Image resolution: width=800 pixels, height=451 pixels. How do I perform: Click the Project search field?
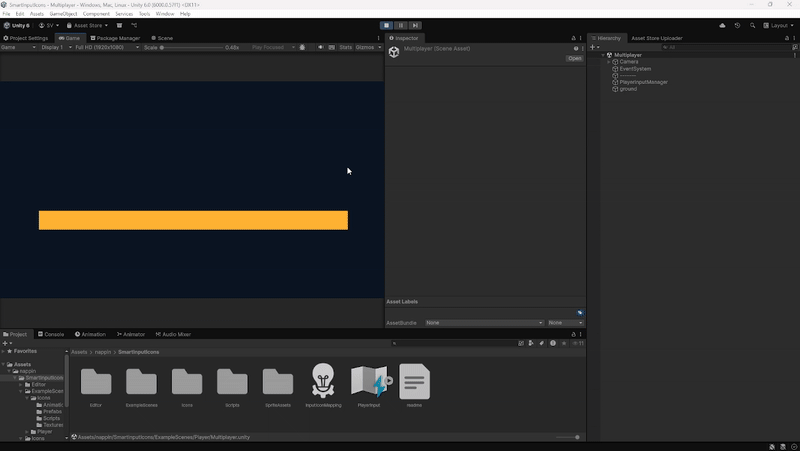(454, 343)
